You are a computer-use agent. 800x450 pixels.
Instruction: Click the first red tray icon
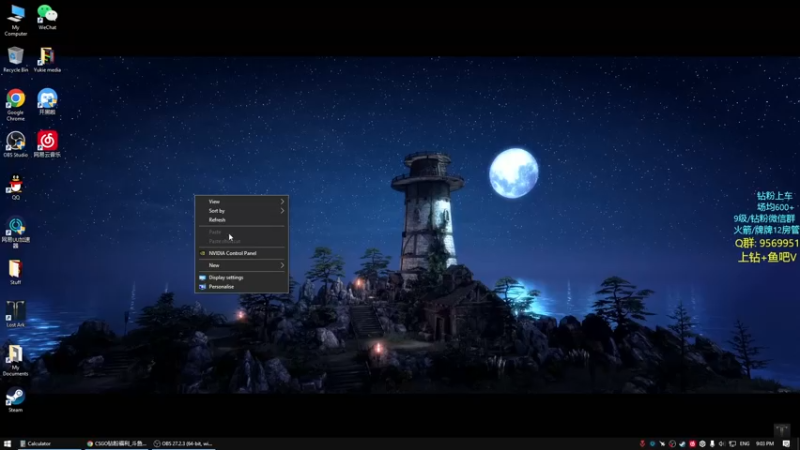point(642,444)
